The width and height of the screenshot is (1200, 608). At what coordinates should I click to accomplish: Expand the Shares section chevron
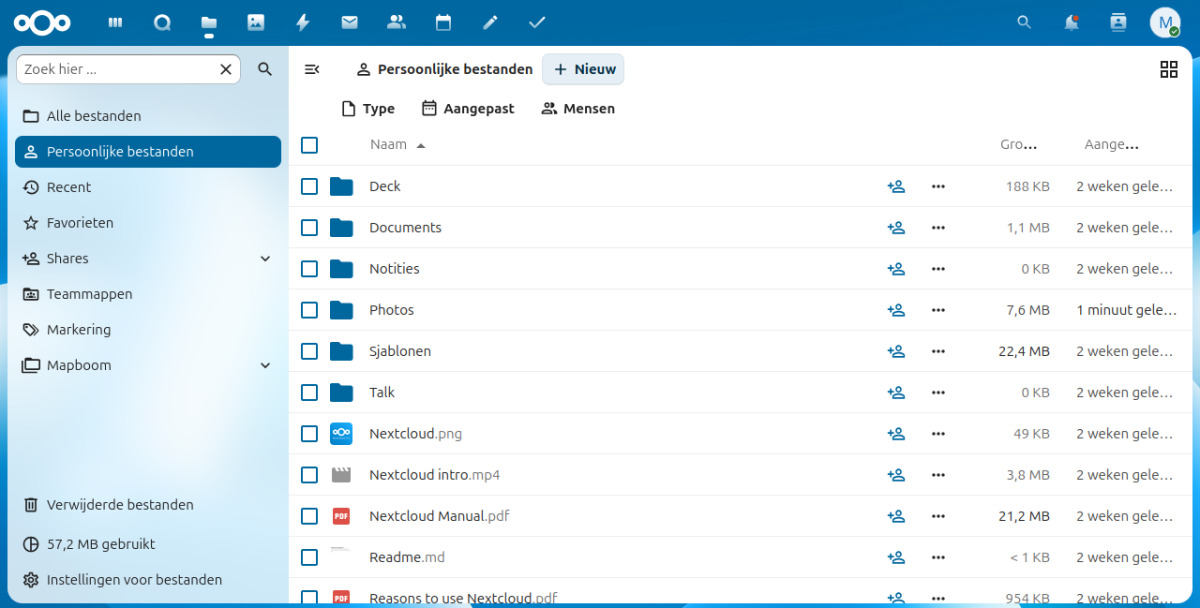[x=265, y=259]
